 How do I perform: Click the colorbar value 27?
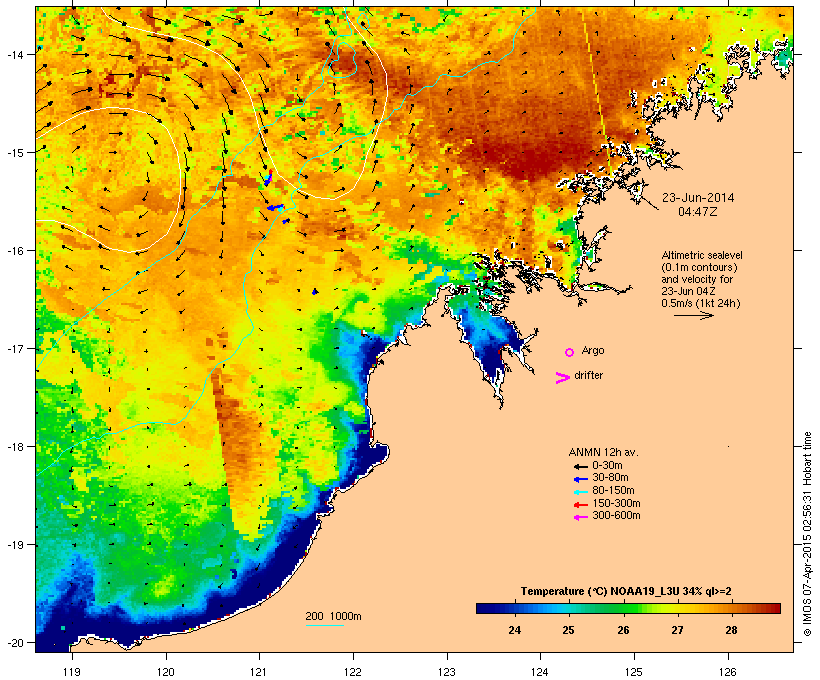click(x=677, y=630)
